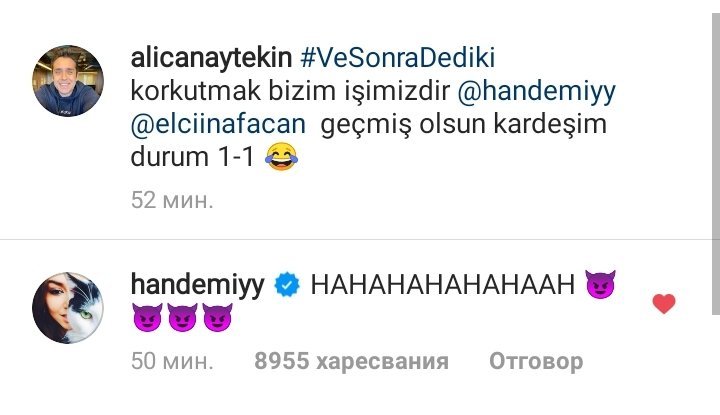Click the red heart like icon

[664, 303]
